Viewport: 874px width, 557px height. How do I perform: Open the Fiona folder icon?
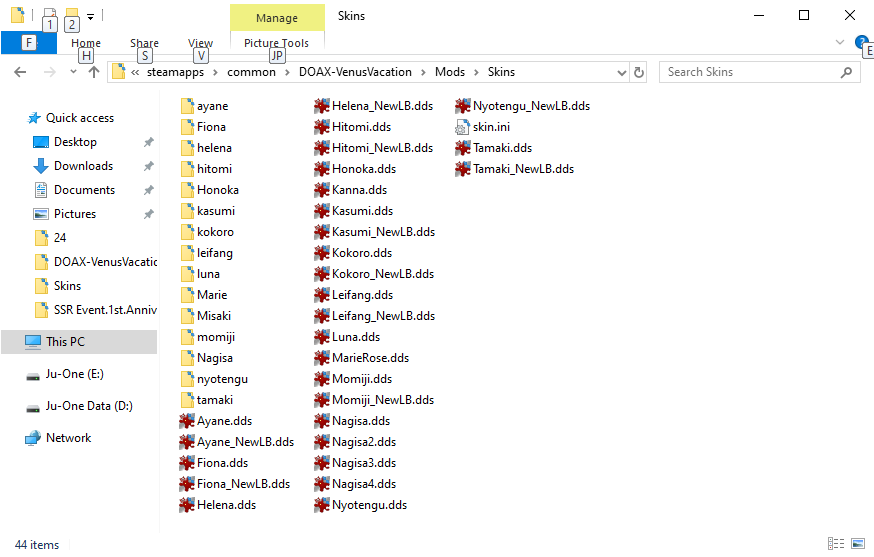pyautogui.click(x=187, y=127)
